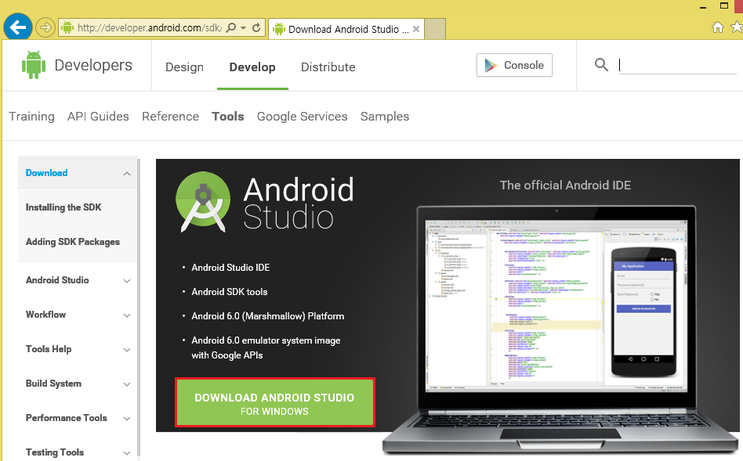Click Download Android Studio for Windows button
Image resolution: width=743 pixels, height=461 pixels.
(x=275, y=403)
